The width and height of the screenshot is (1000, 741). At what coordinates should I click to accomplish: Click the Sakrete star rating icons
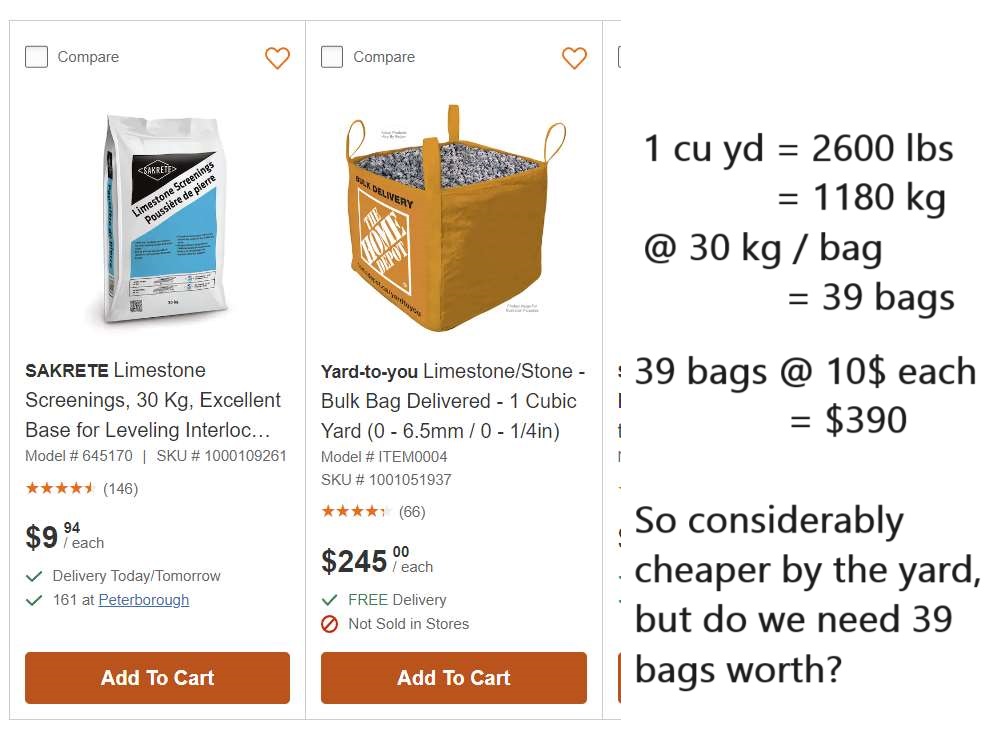point(60,489)
